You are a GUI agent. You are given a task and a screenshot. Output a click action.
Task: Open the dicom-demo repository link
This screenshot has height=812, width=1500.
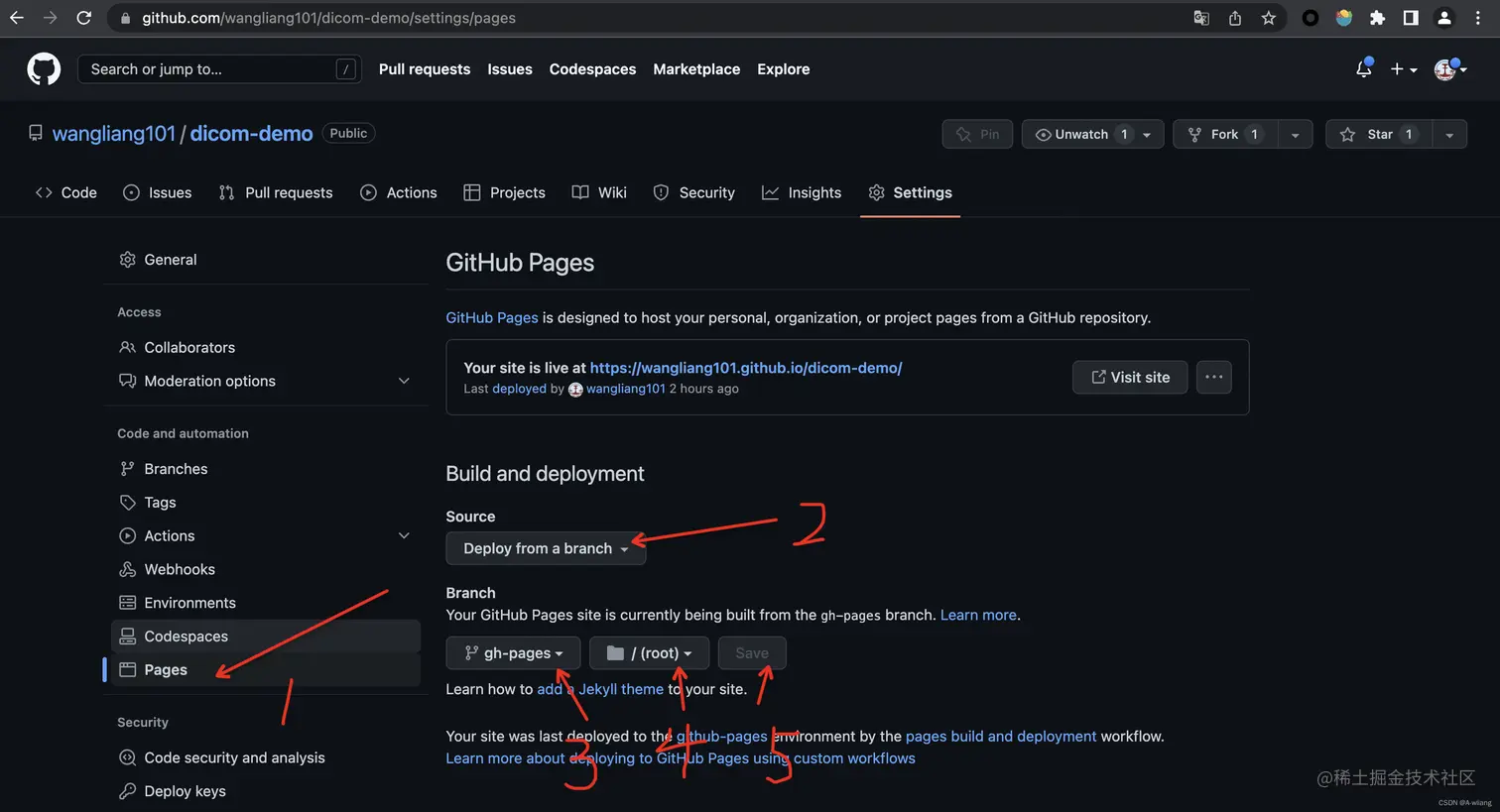[x=251, y=134]
